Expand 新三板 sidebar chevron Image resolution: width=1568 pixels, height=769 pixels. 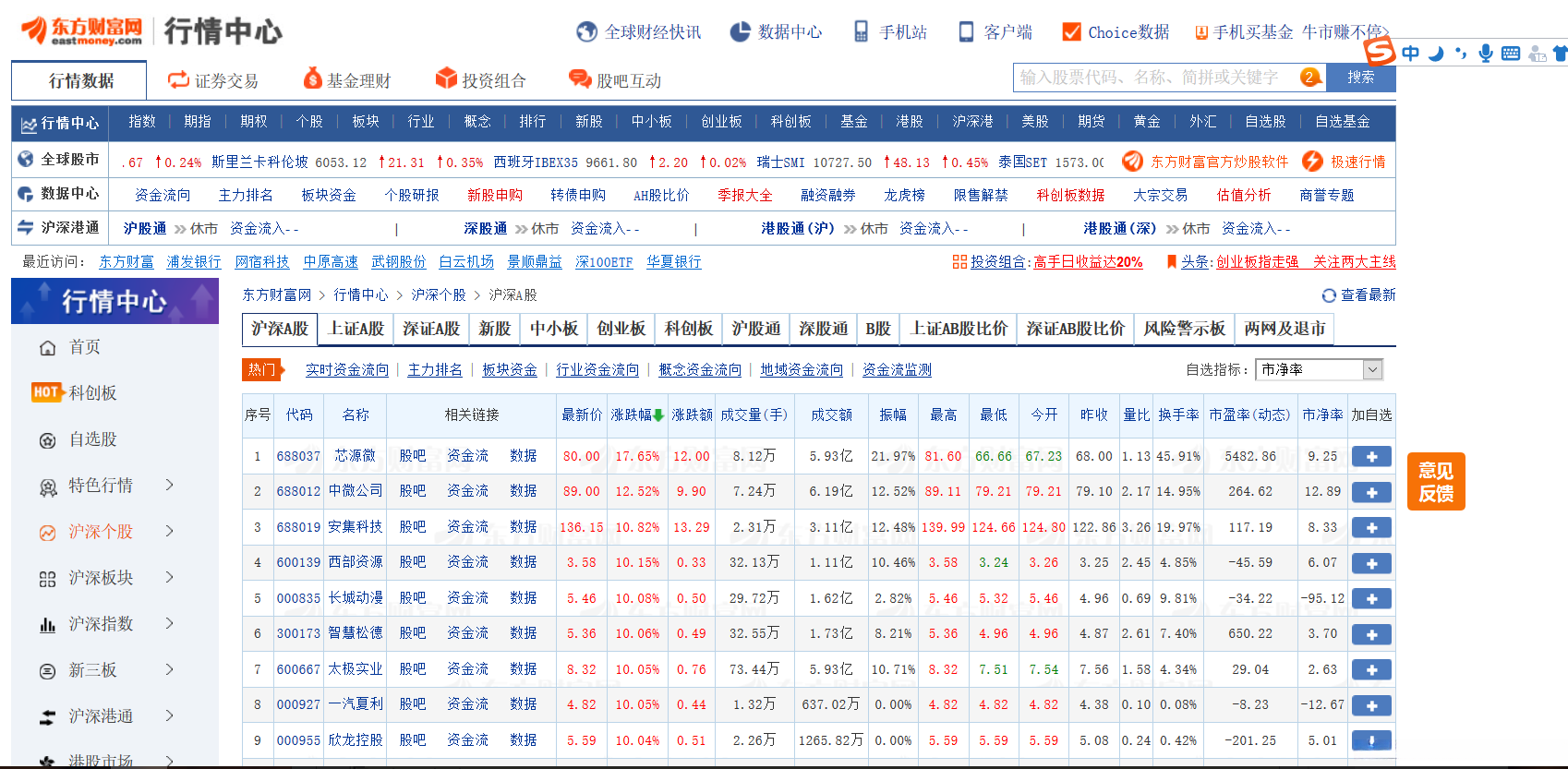tap(169, 669)
